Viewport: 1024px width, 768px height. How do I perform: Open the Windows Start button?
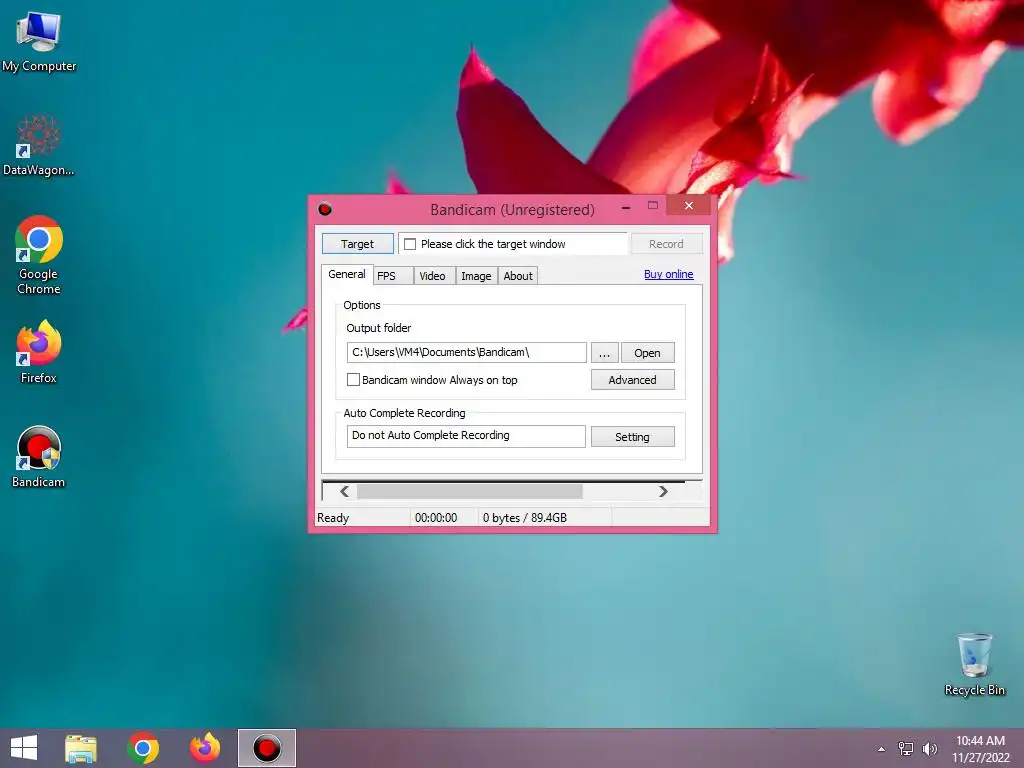24,748
